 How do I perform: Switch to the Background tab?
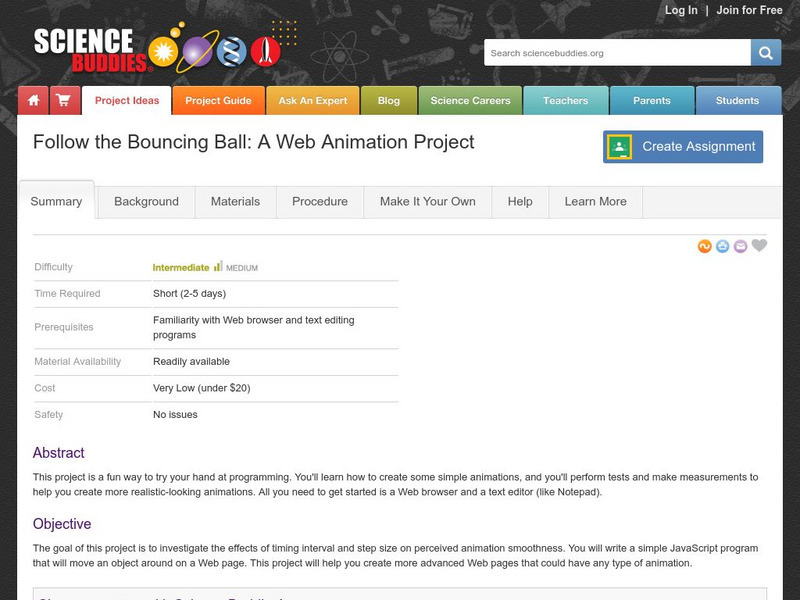coord(146,202)
